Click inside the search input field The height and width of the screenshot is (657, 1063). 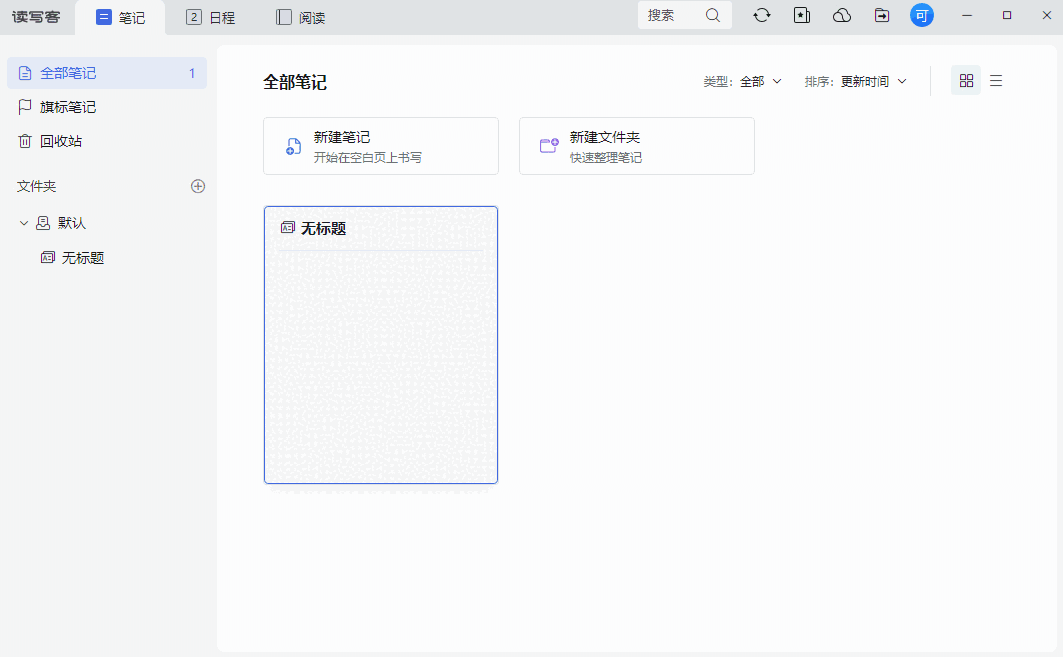670,15
